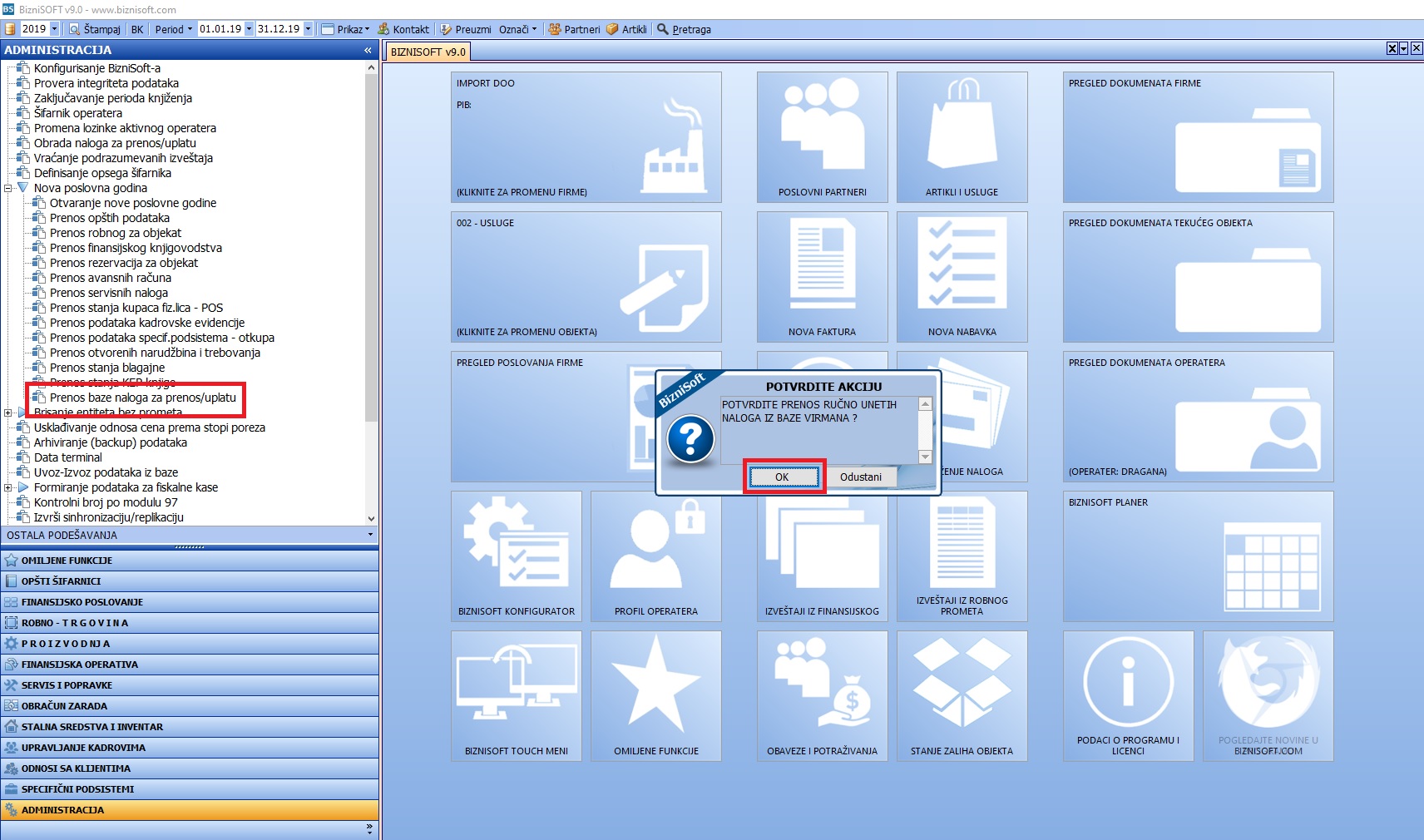Click the Kontakt toolbar button
This screenshot has width=1424, height=840.
403,29
